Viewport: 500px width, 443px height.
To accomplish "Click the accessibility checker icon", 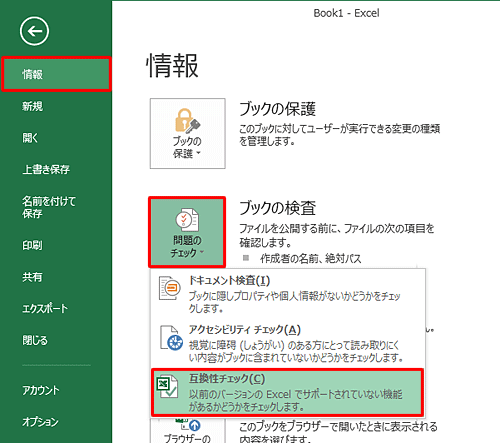I will pos(171,338).
